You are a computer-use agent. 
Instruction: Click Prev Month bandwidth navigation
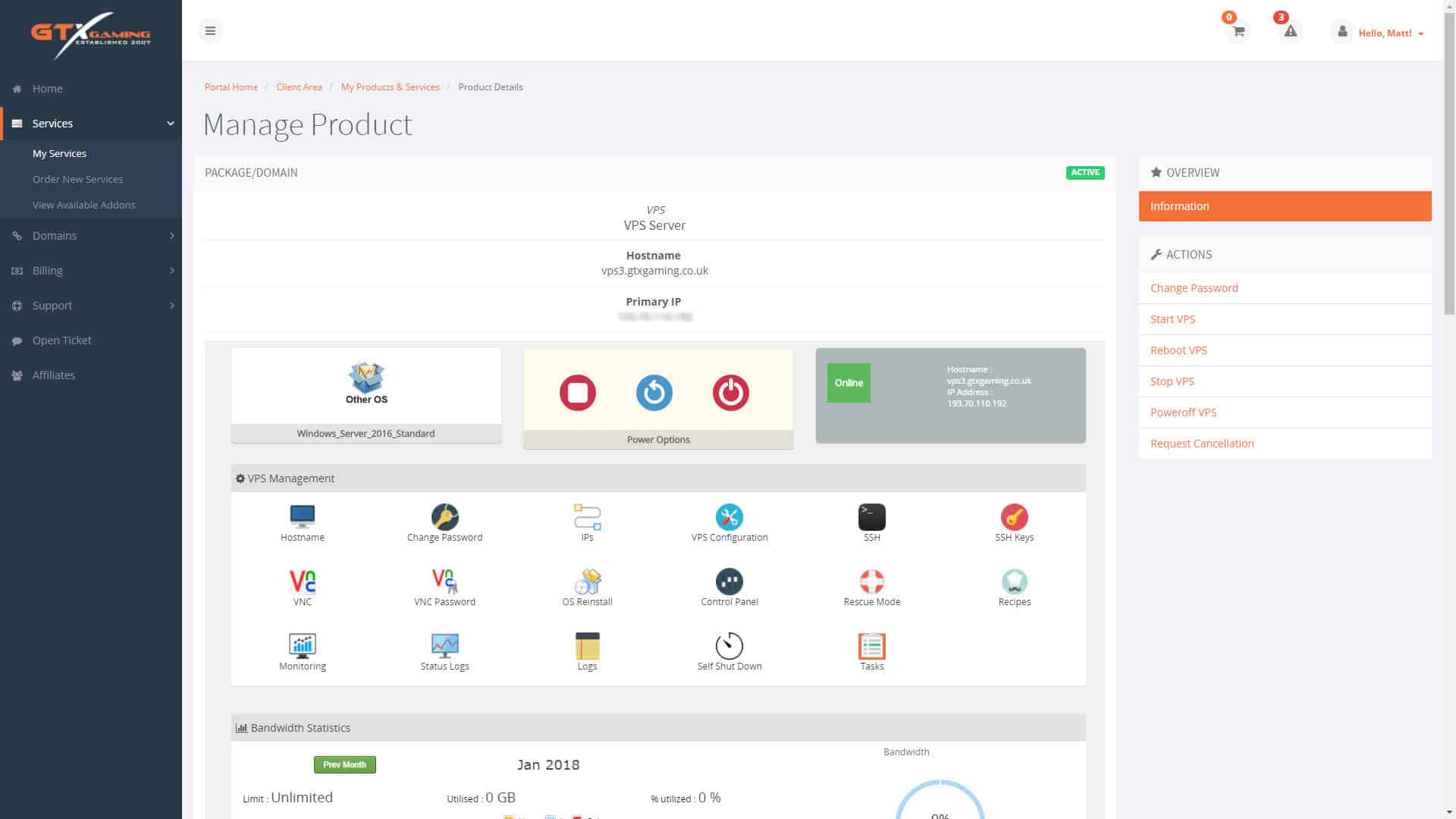345,764
